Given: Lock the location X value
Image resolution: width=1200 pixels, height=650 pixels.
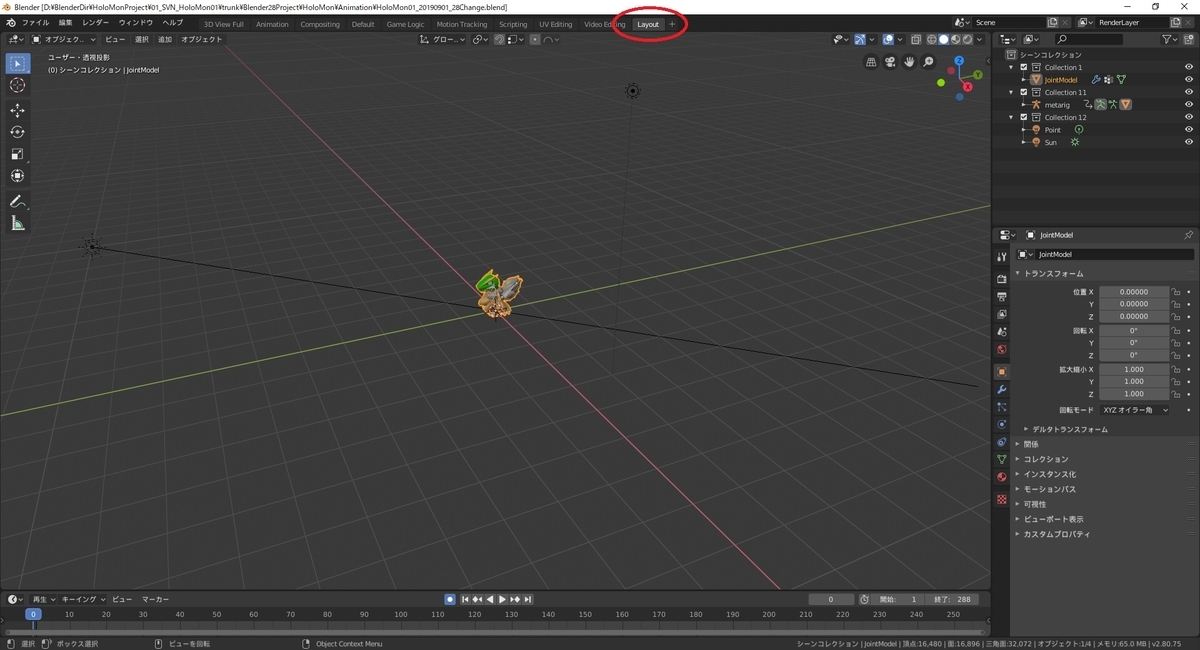Looking at the screenshot, I should (x=1177, y=292).
